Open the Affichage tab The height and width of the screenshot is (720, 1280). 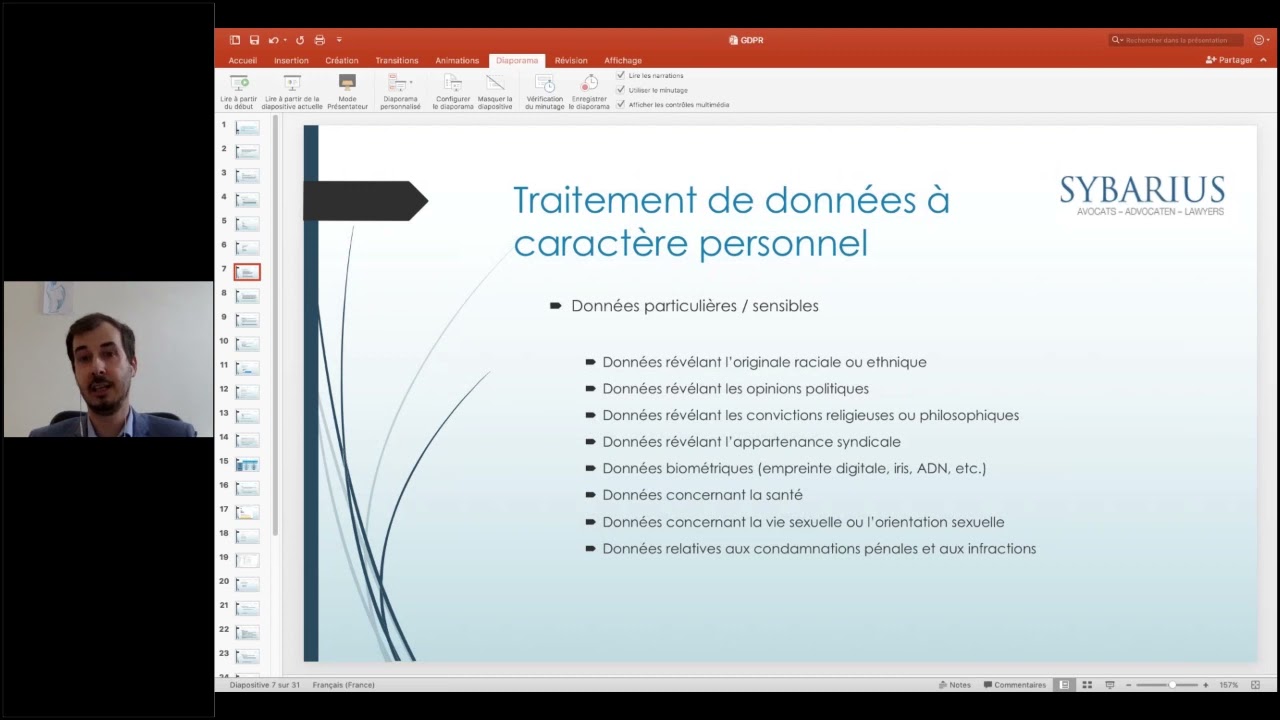click(623, 60)
